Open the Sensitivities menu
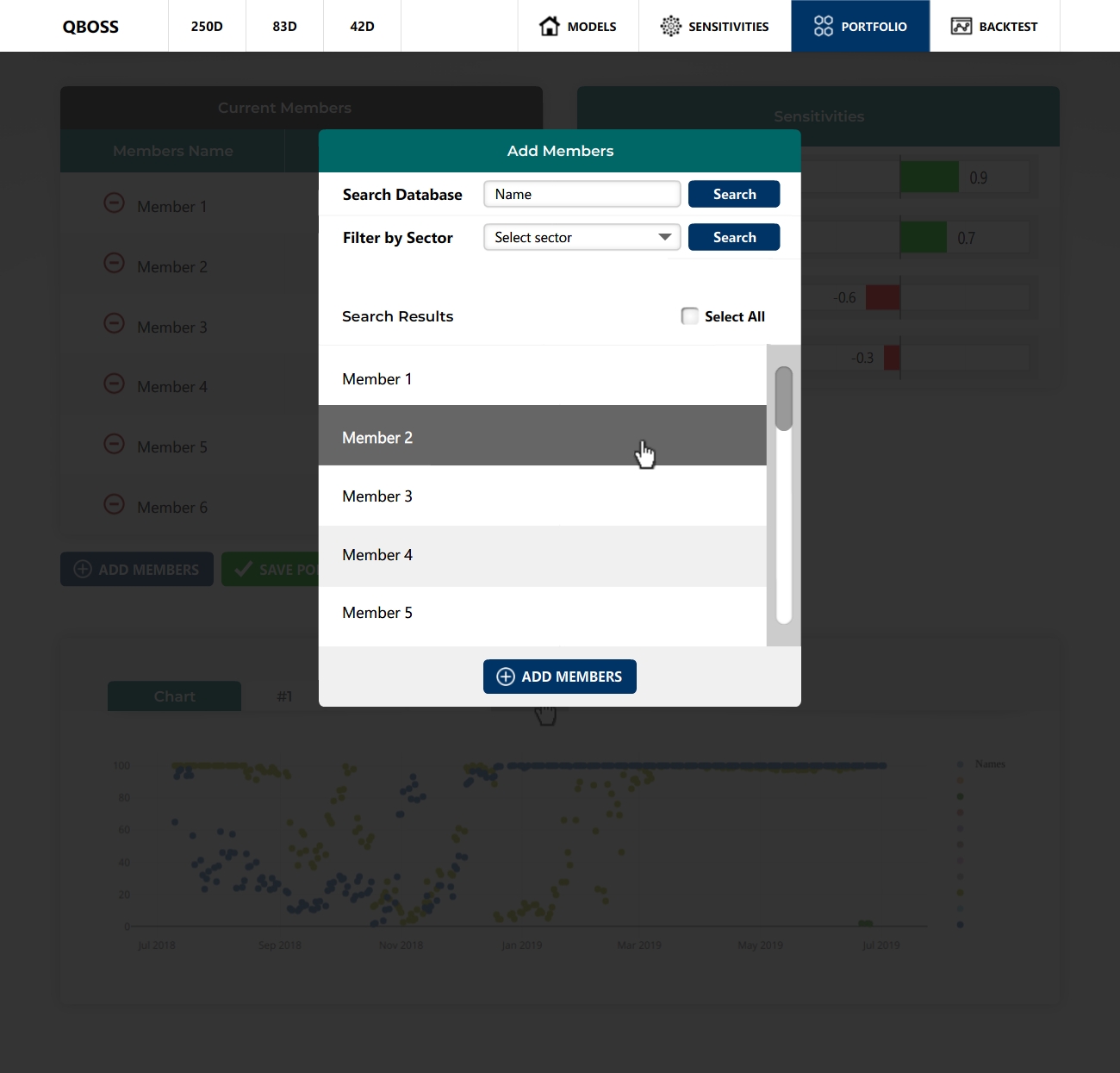This screenshot has height=1073, width=1120. click(x=715, y=26)
